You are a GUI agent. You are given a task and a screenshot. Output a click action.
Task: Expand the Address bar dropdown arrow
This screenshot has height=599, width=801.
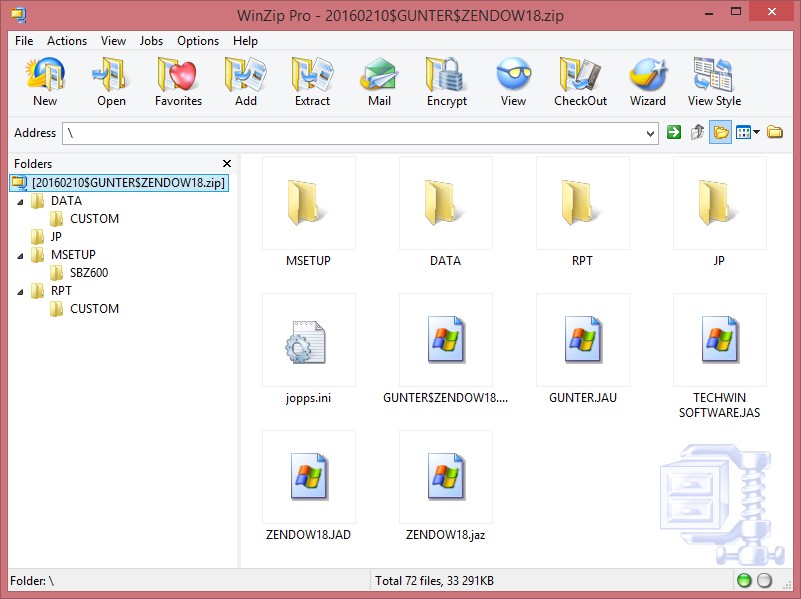pyautogui.click(x=650, y=134)
